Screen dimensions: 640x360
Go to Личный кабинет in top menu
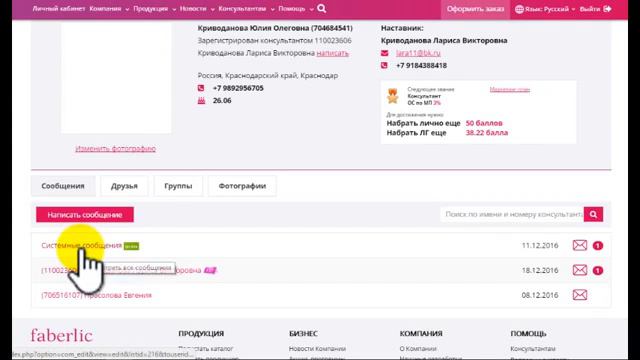[x=59, y=9]
